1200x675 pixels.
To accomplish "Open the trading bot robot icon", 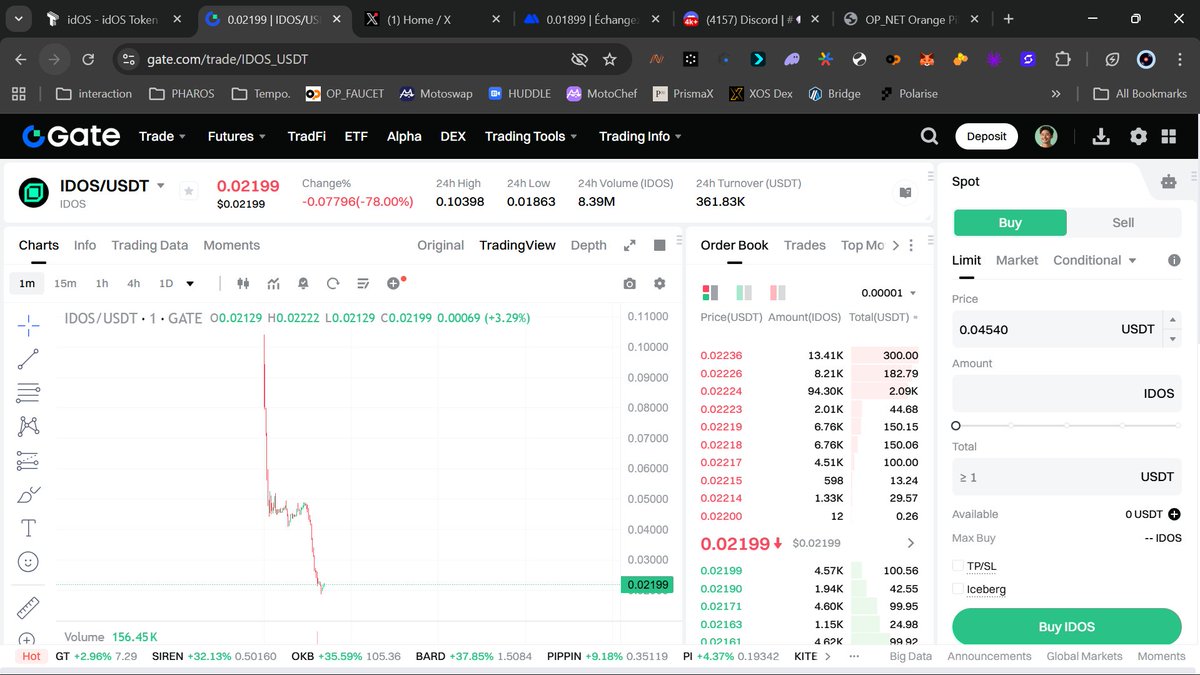I will point(1168,182).
